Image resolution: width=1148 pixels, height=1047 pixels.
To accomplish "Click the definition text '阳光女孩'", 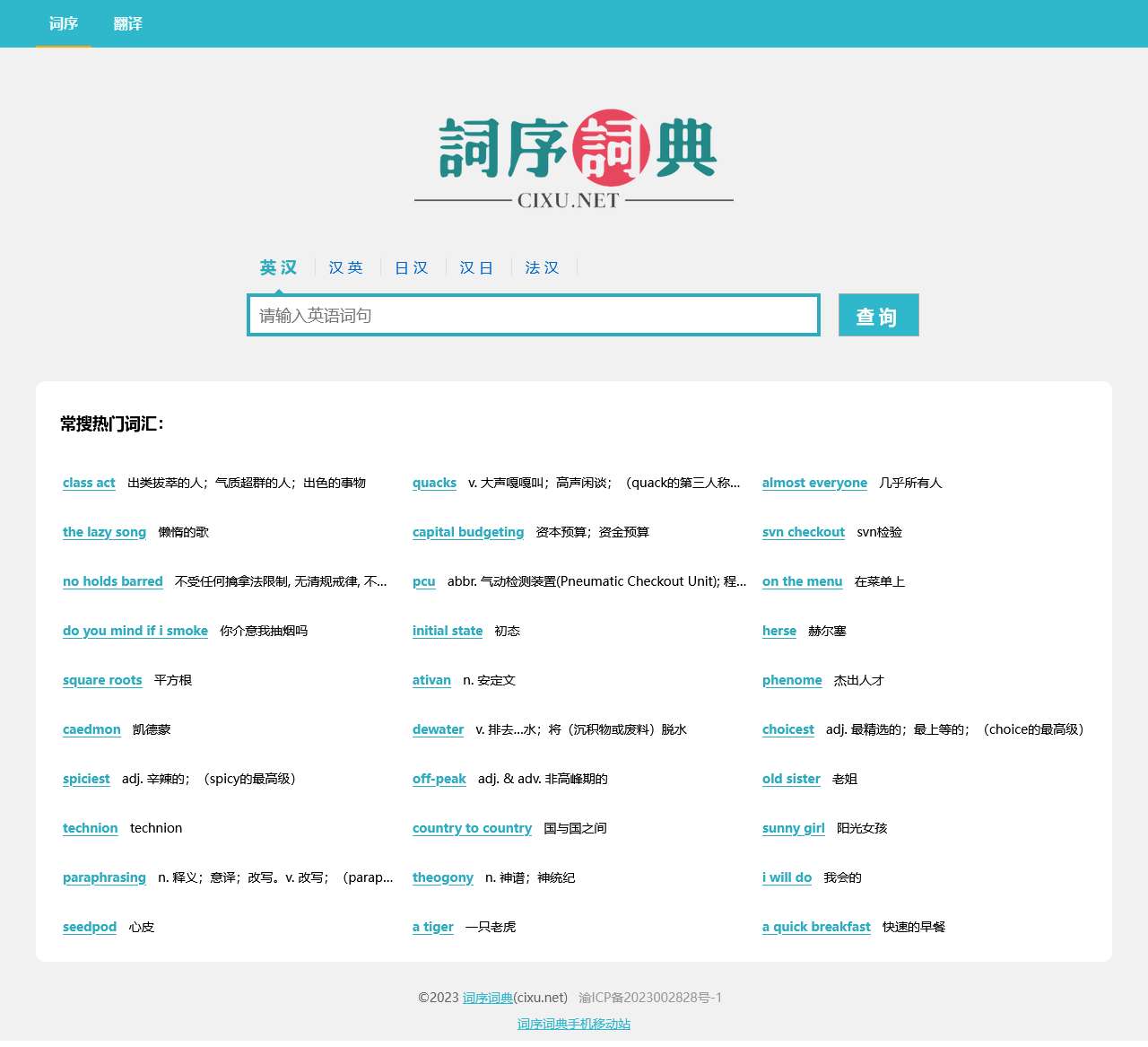I will click(862, 828).
